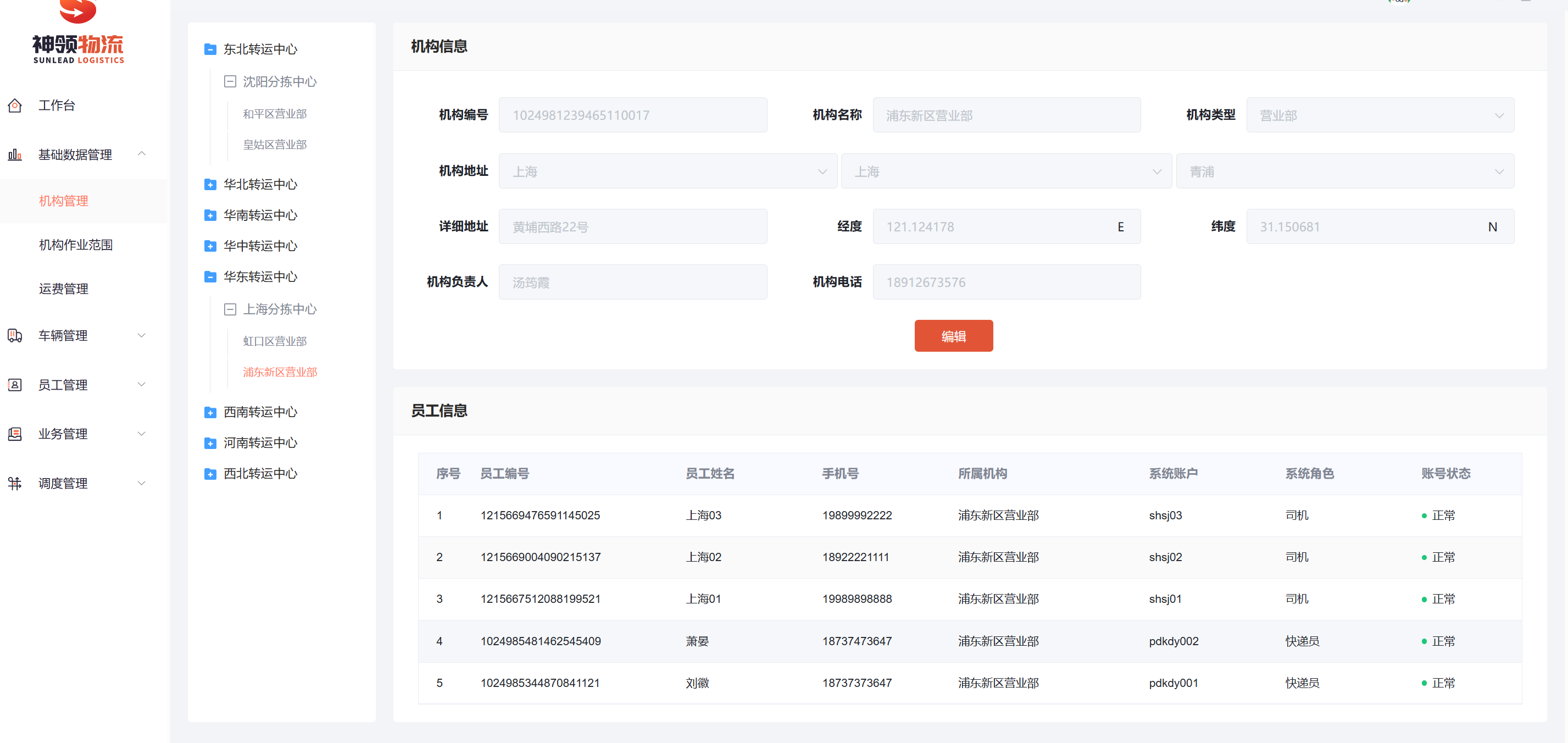Image resolution: width=1568 pixels, height=743 pixels.
Task: Collapse the 东北转运中心 folder icon
Action: [210, 49]
